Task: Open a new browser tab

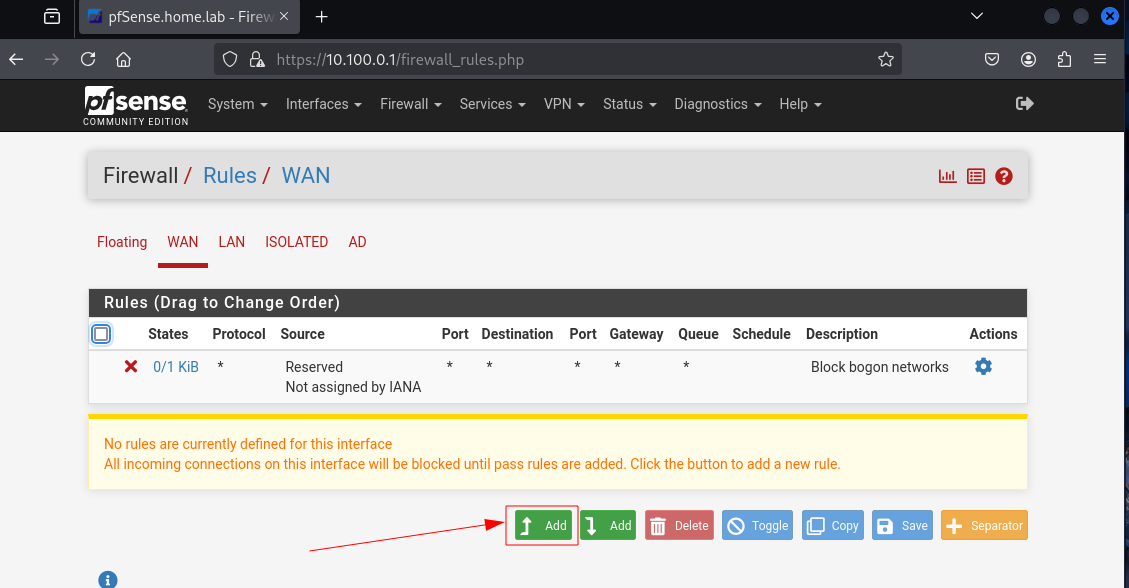Action: 321,17
